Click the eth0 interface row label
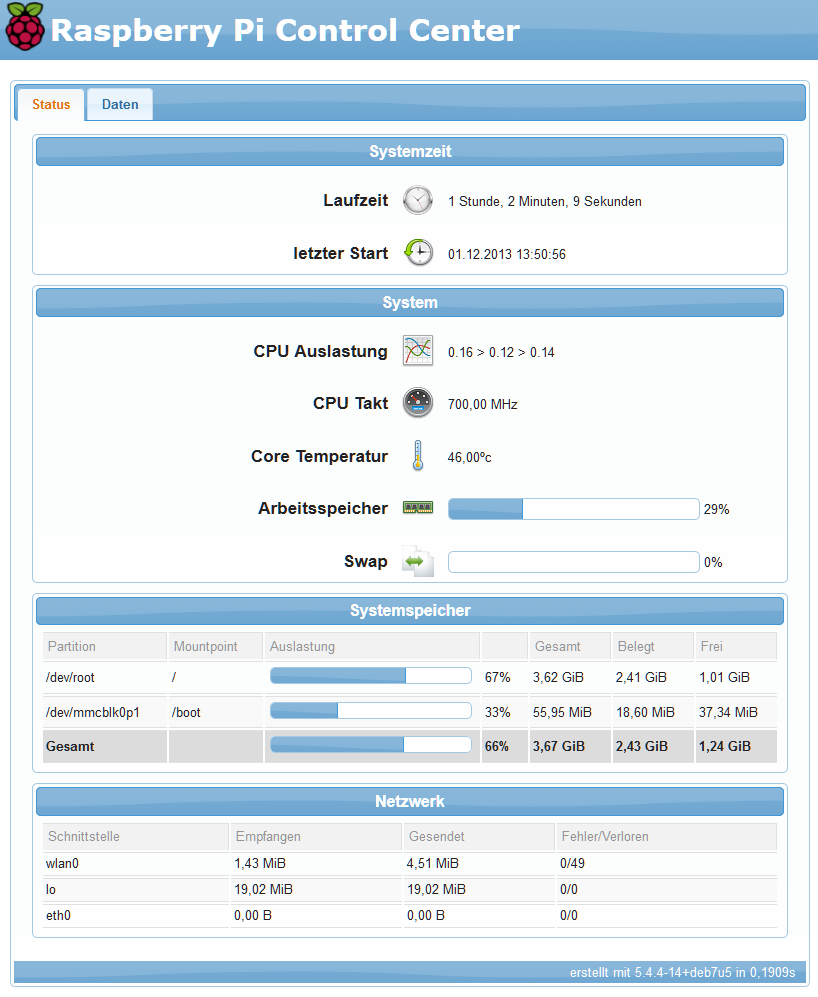The width and height of the screenshot is (818, 997). [x=59, y=915]
